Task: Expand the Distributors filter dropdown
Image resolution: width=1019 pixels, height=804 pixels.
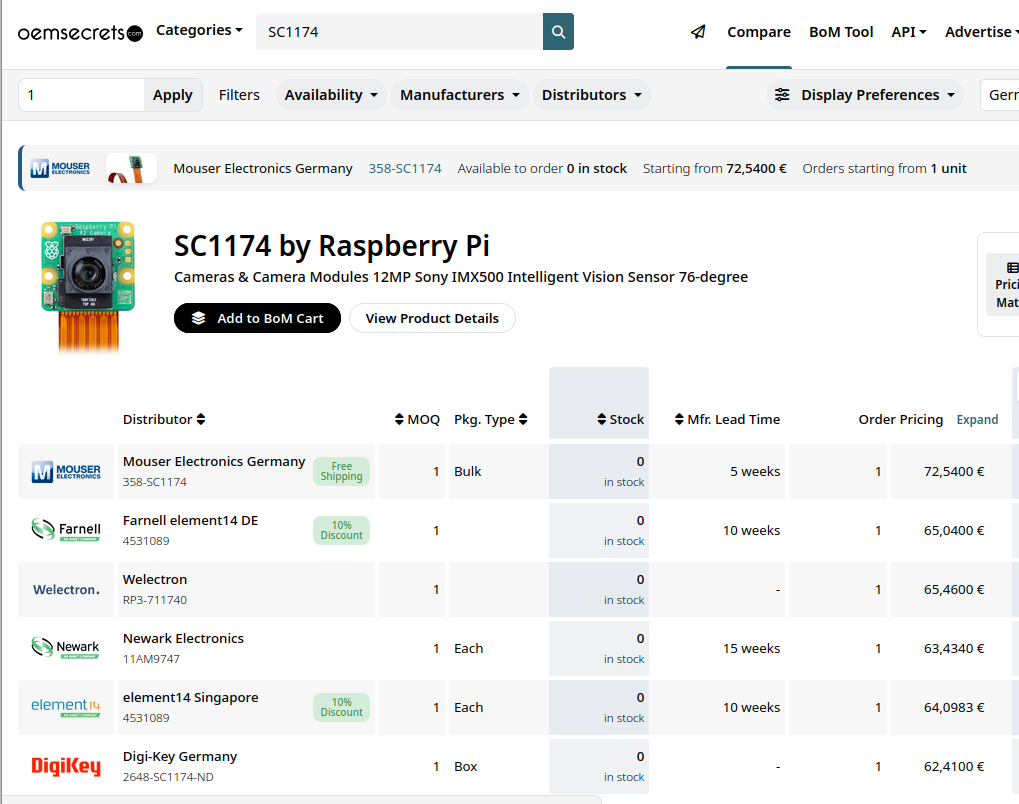Action: (591, 95)
